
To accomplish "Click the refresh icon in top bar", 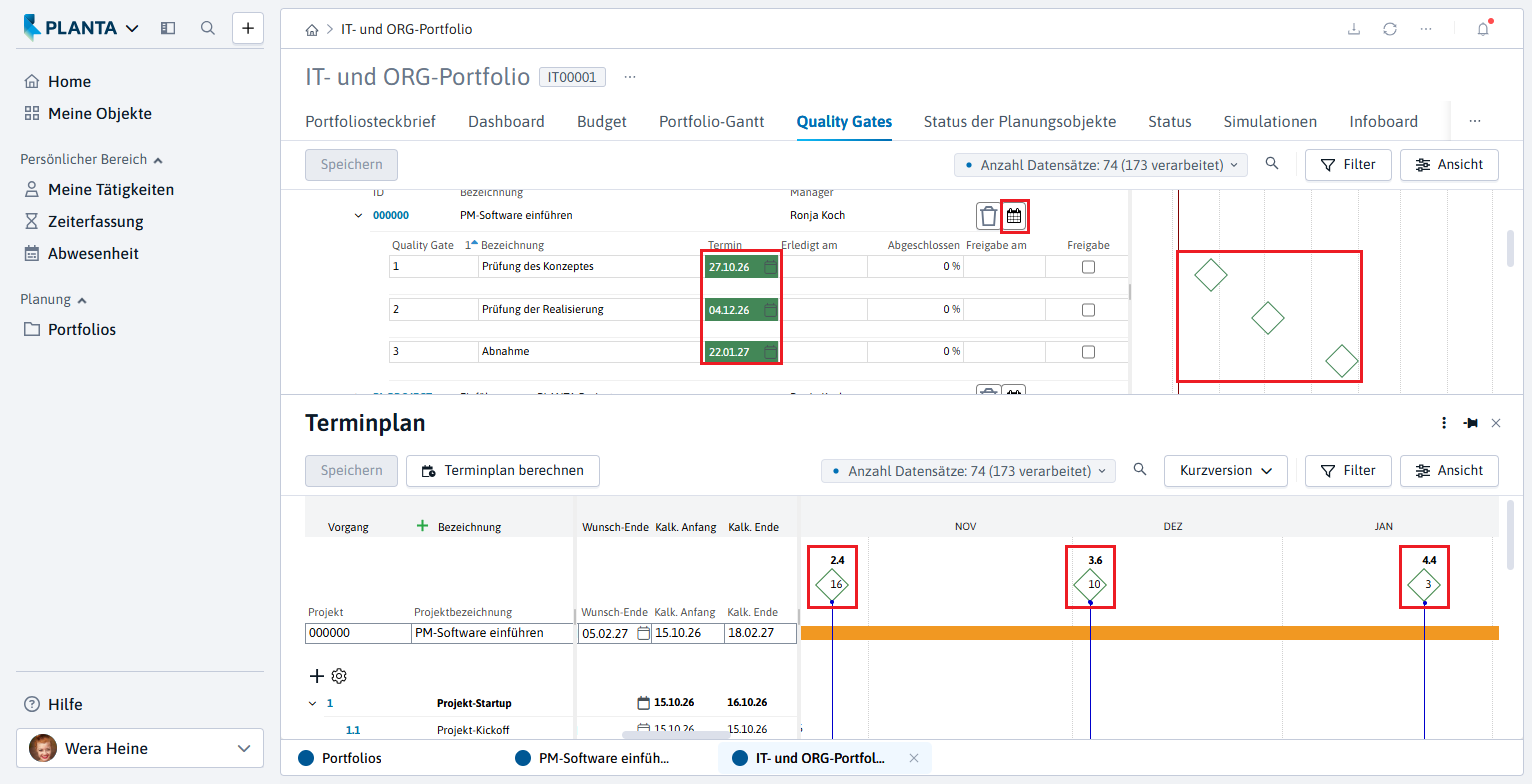I will click(1390, 29).
